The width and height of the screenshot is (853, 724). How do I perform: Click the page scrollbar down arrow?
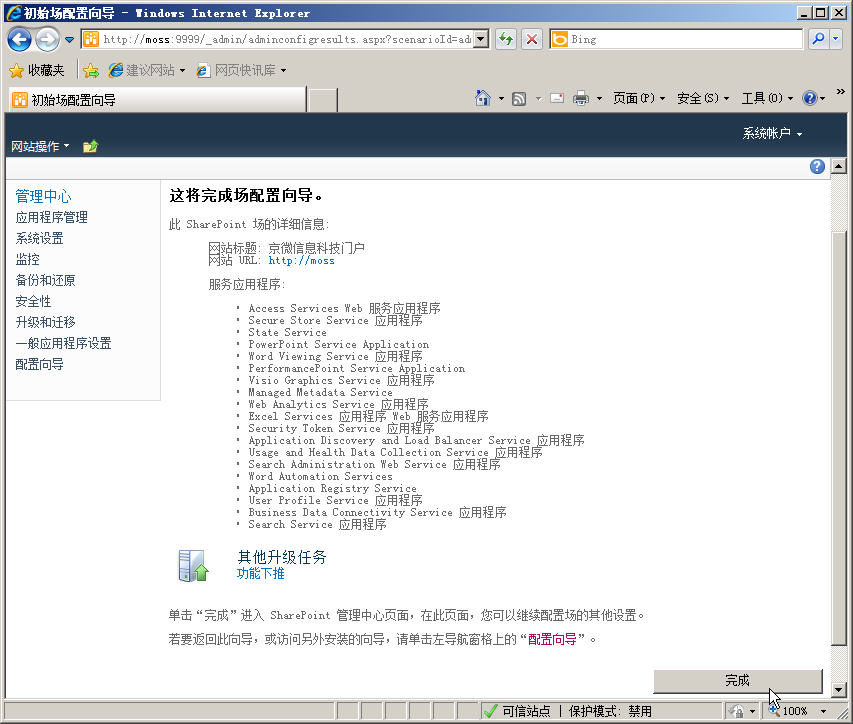coord(838,689)
